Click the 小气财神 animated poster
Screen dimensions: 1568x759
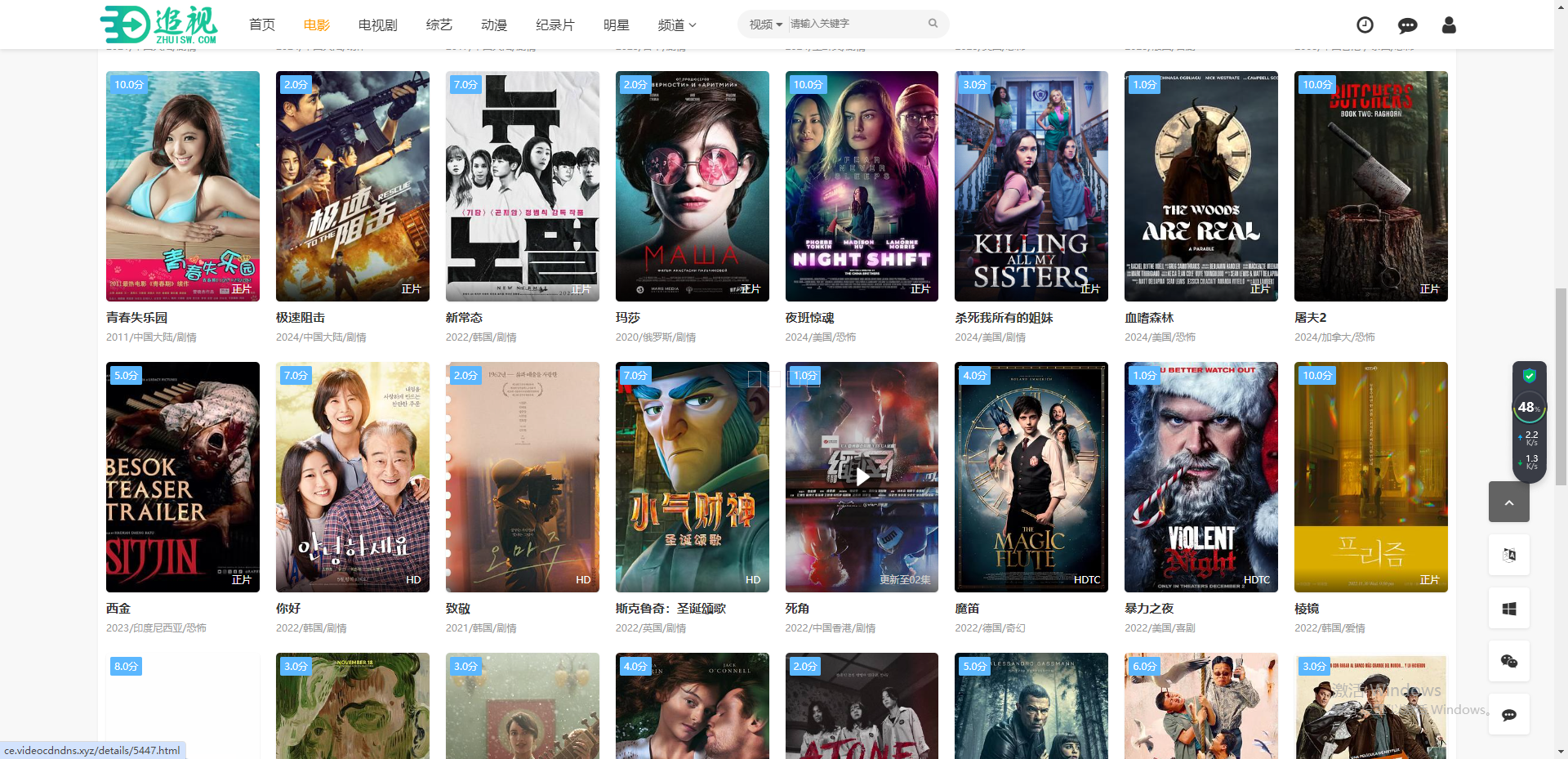tap(693, 477)
